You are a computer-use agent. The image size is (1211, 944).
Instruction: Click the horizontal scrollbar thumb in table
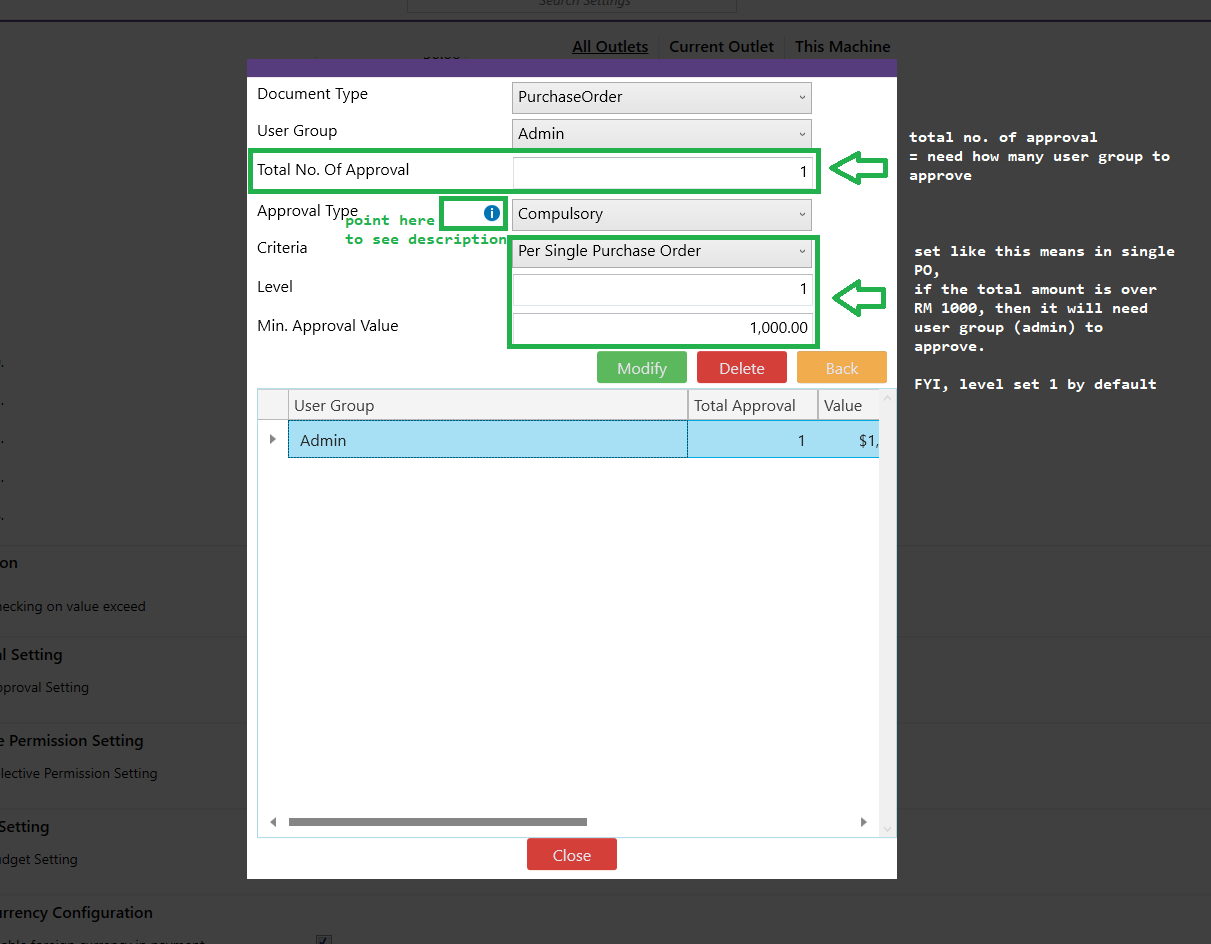(x=437, y=822)
